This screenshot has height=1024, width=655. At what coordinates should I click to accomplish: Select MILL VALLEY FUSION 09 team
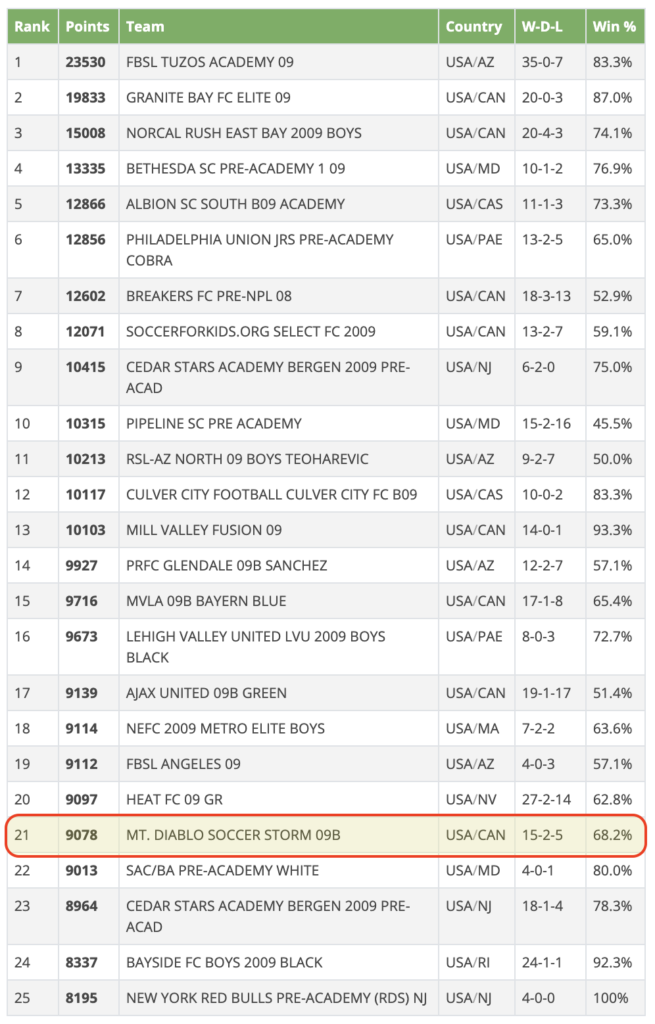click(x=204, y=530)
